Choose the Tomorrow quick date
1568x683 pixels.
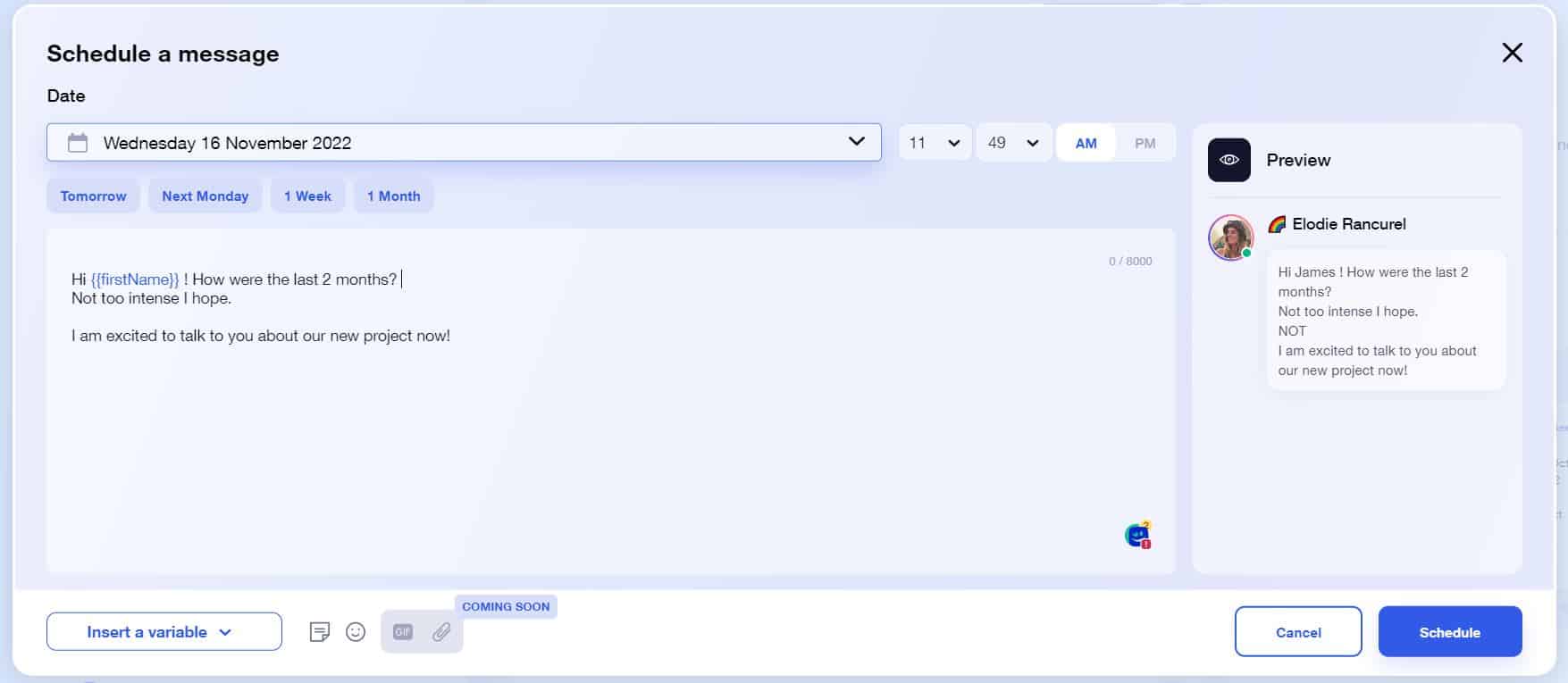coord(93,196)
